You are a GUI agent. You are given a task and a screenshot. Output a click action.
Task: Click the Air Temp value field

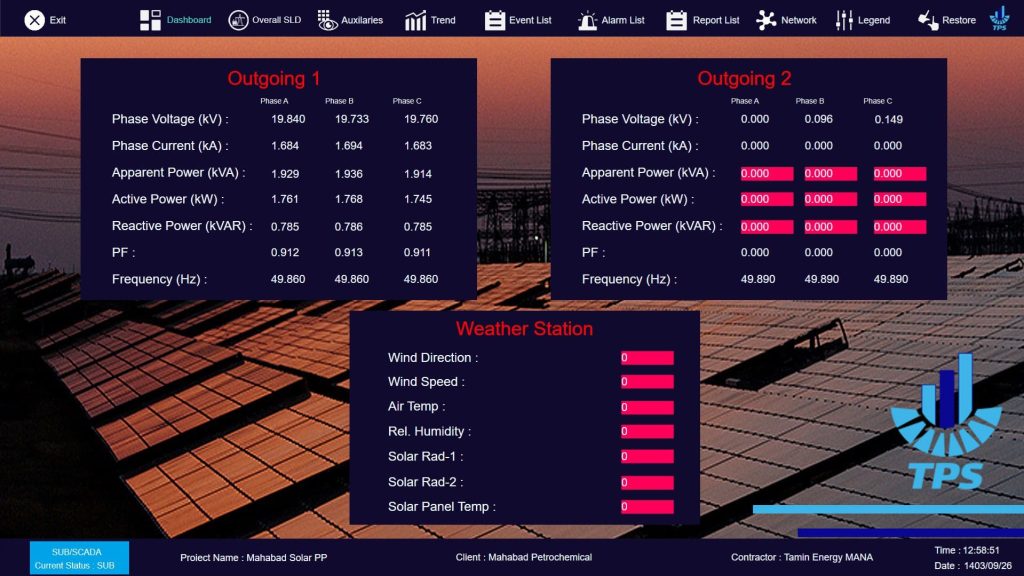[x=647, y=408]
